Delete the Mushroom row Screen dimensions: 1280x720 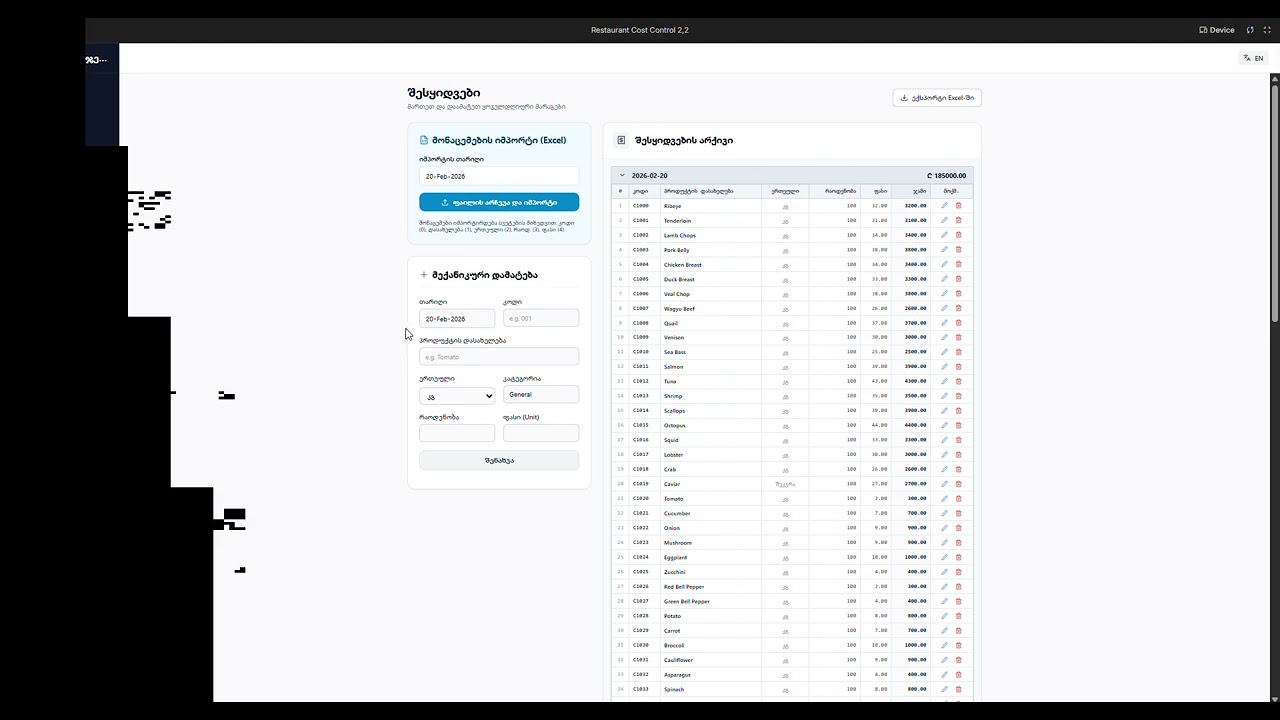coord(958,543)
